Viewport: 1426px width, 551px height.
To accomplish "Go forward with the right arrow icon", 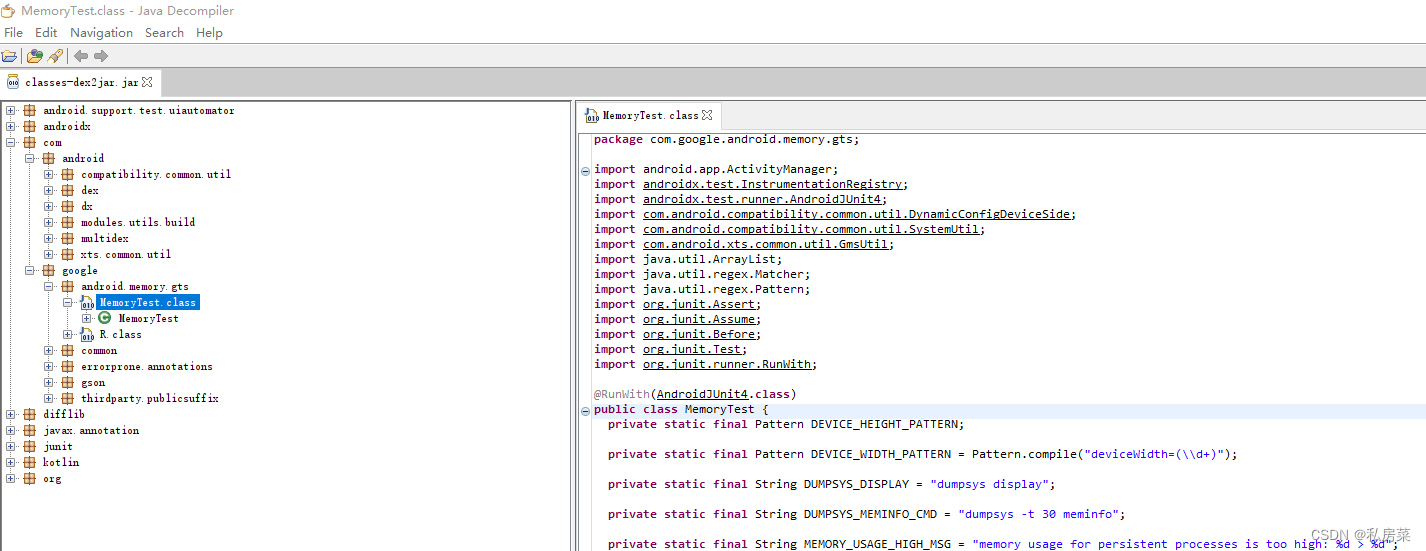I will coord(101,56).
